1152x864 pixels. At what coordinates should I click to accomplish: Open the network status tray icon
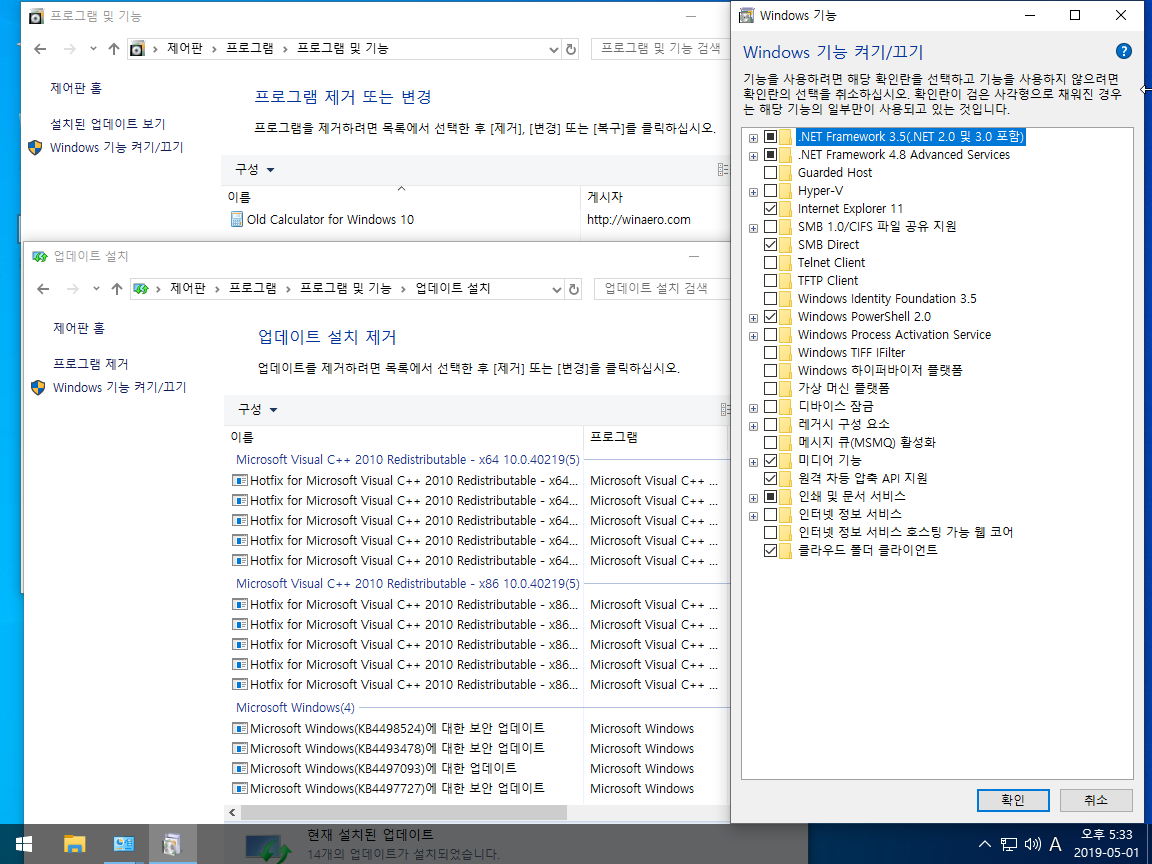click(x=1009, y=844)
